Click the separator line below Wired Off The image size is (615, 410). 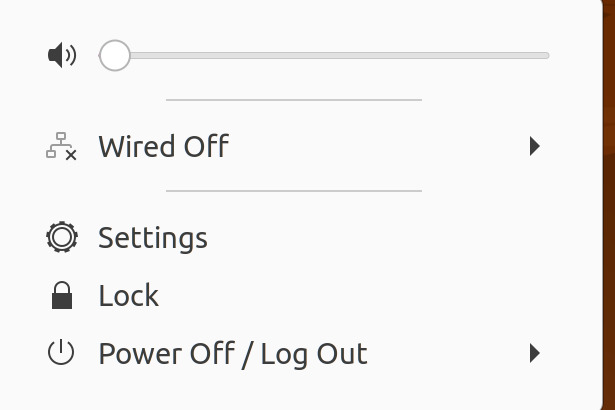click(x=293, y=190)
